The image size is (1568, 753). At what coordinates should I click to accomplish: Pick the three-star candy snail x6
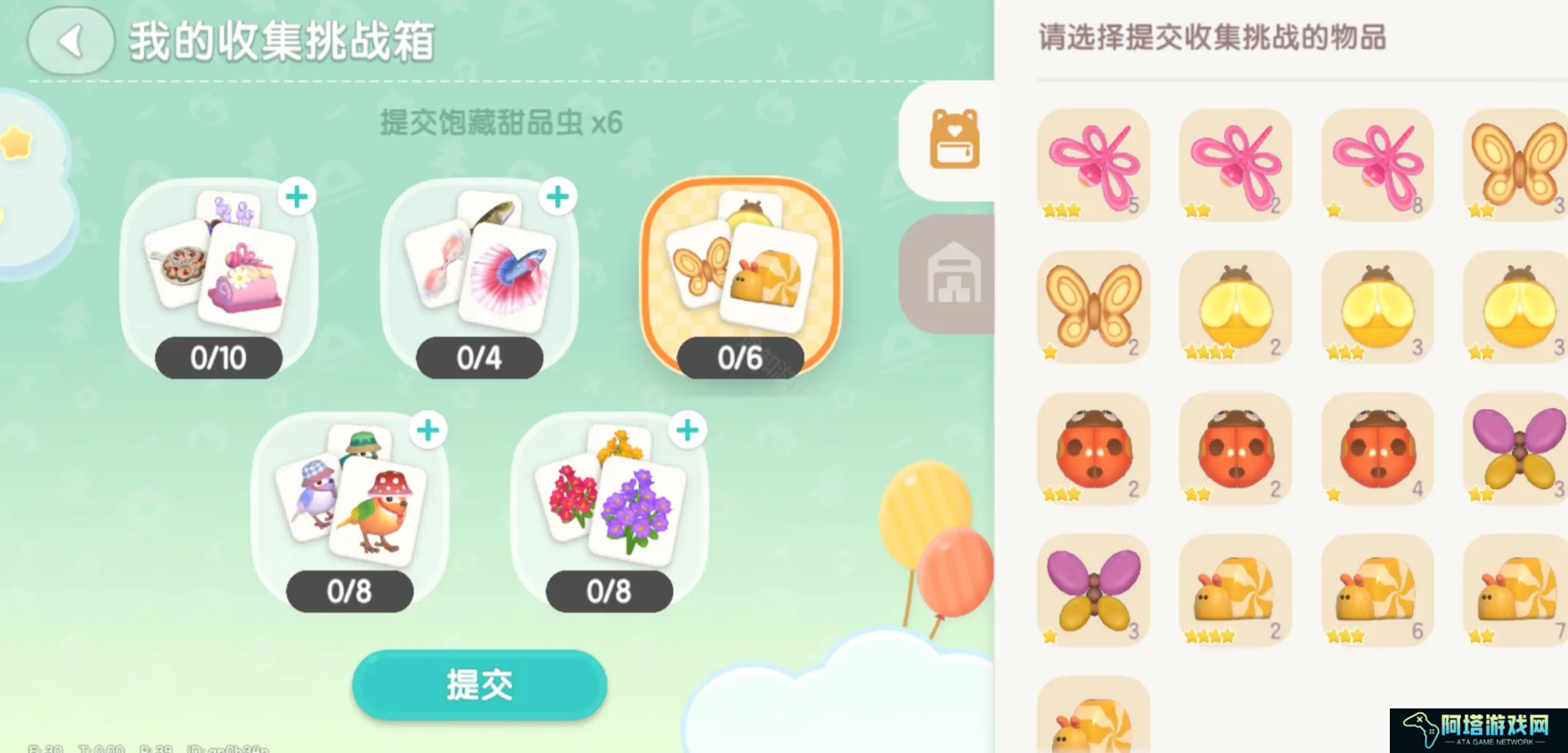(x=1377, y=590)
